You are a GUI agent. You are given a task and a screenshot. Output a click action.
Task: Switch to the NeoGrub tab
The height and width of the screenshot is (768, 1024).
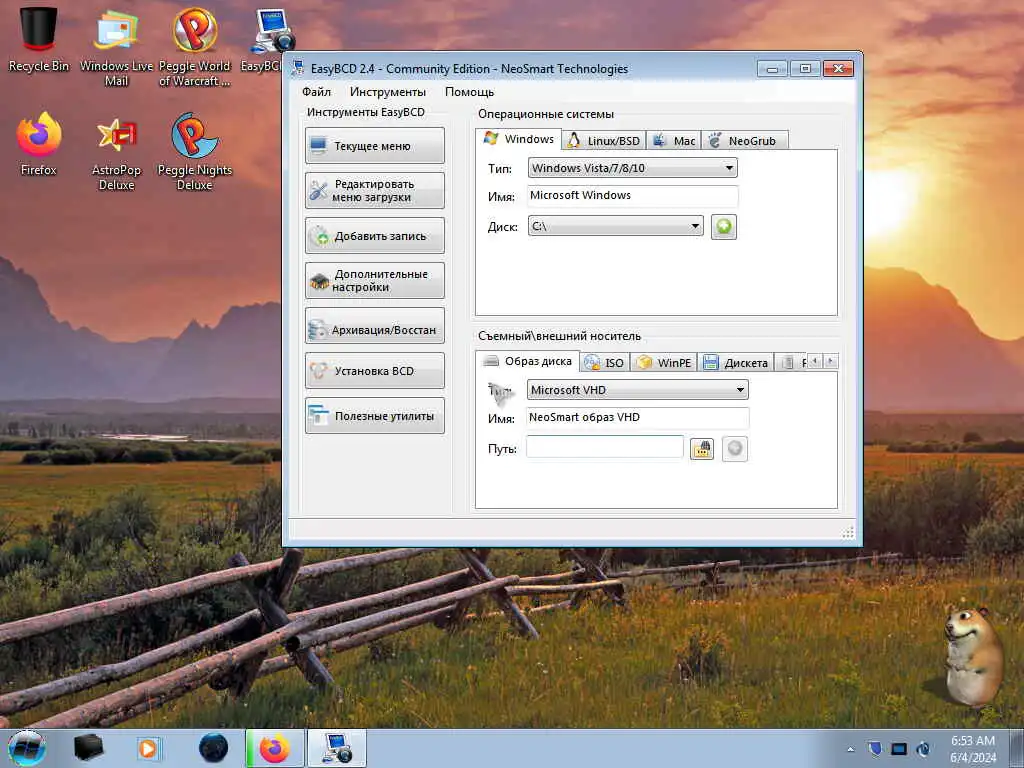744,140
